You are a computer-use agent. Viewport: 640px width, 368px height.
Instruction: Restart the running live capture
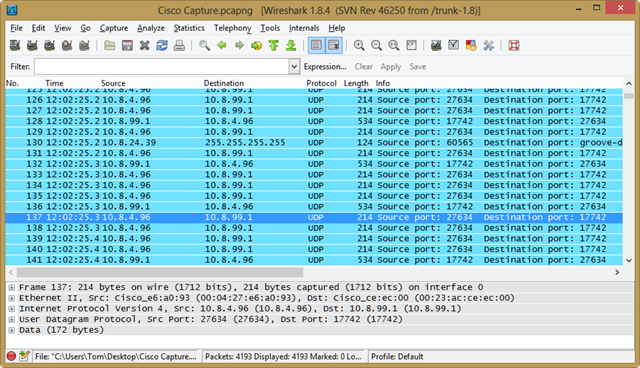click(84, 45)
